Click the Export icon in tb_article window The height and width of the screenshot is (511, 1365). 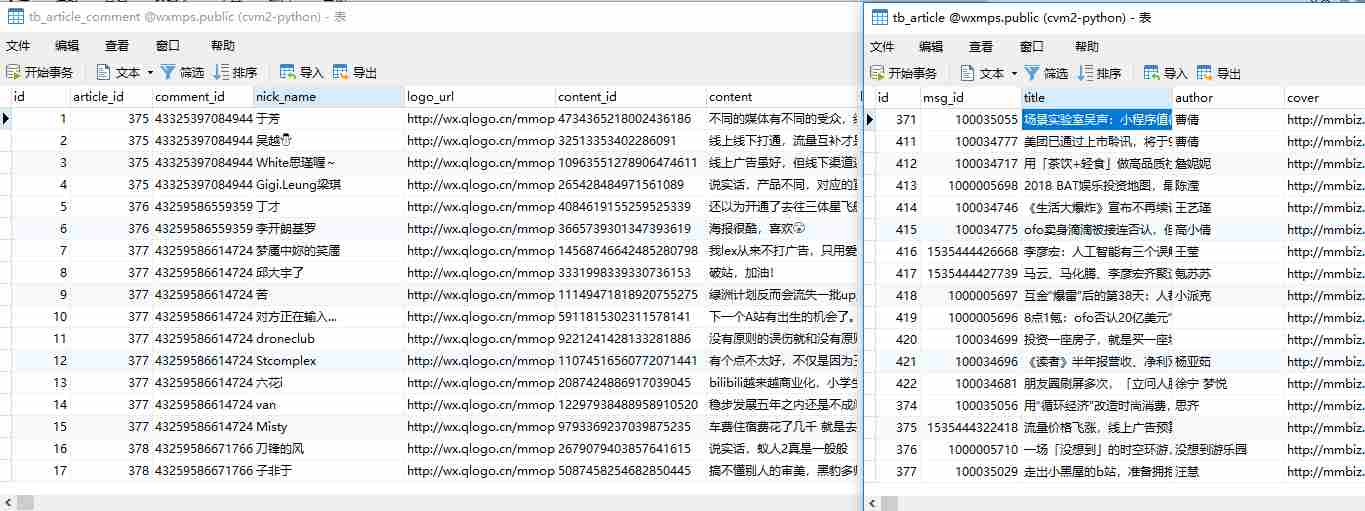tap(1205, 73)
